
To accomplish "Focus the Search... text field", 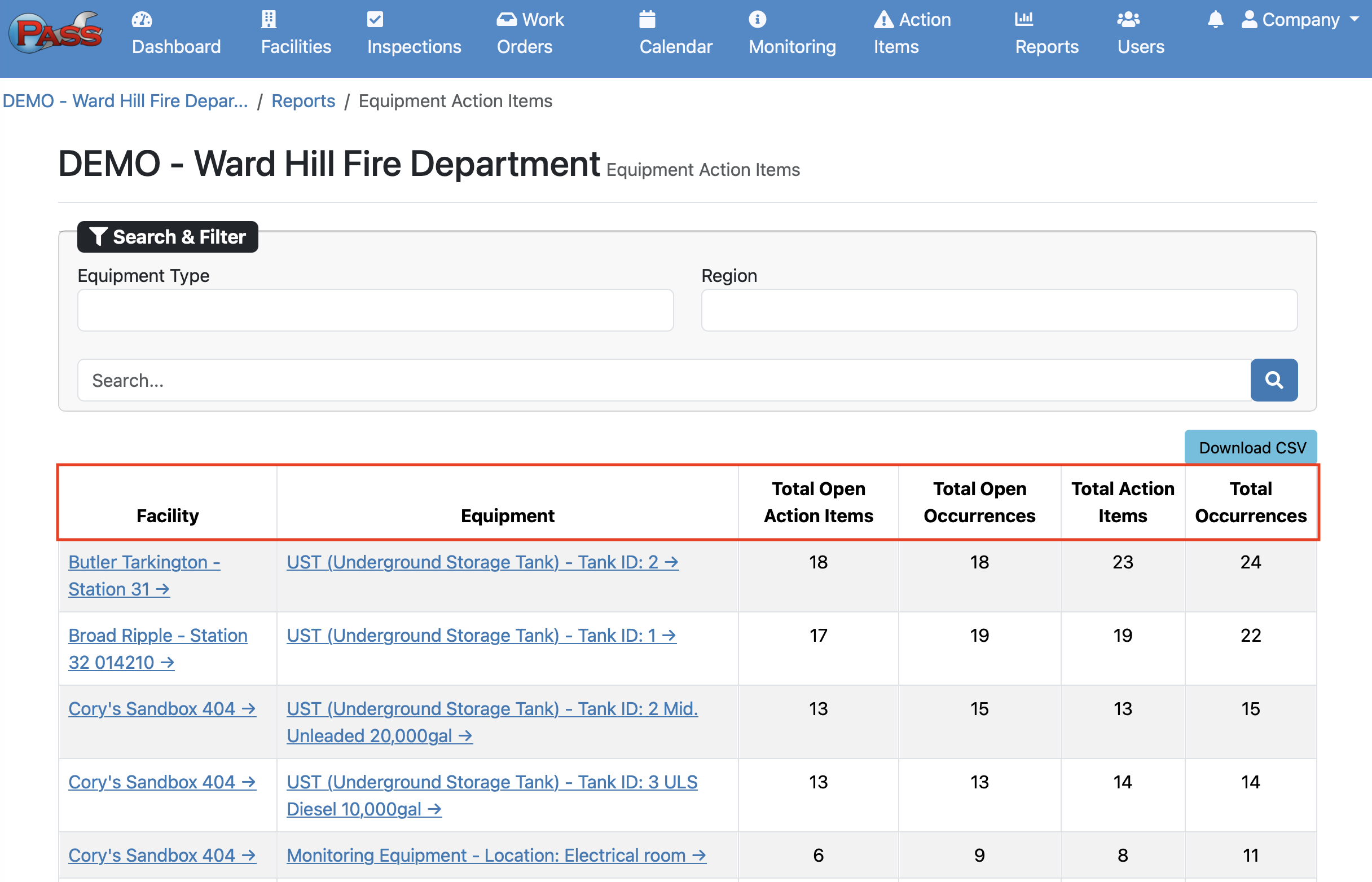I will tap(663, 380).
